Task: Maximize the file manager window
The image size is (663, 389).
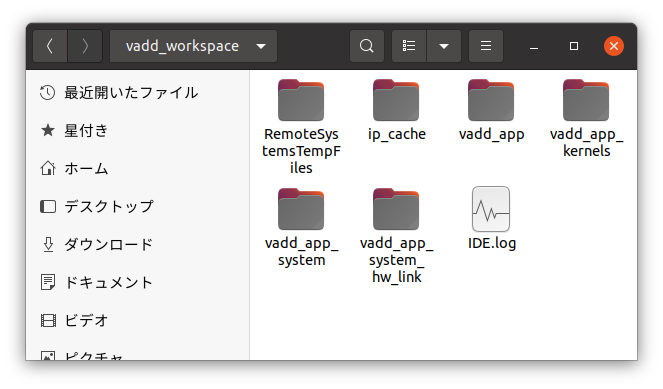Action: pyautogui.click(x=574, y=46)
